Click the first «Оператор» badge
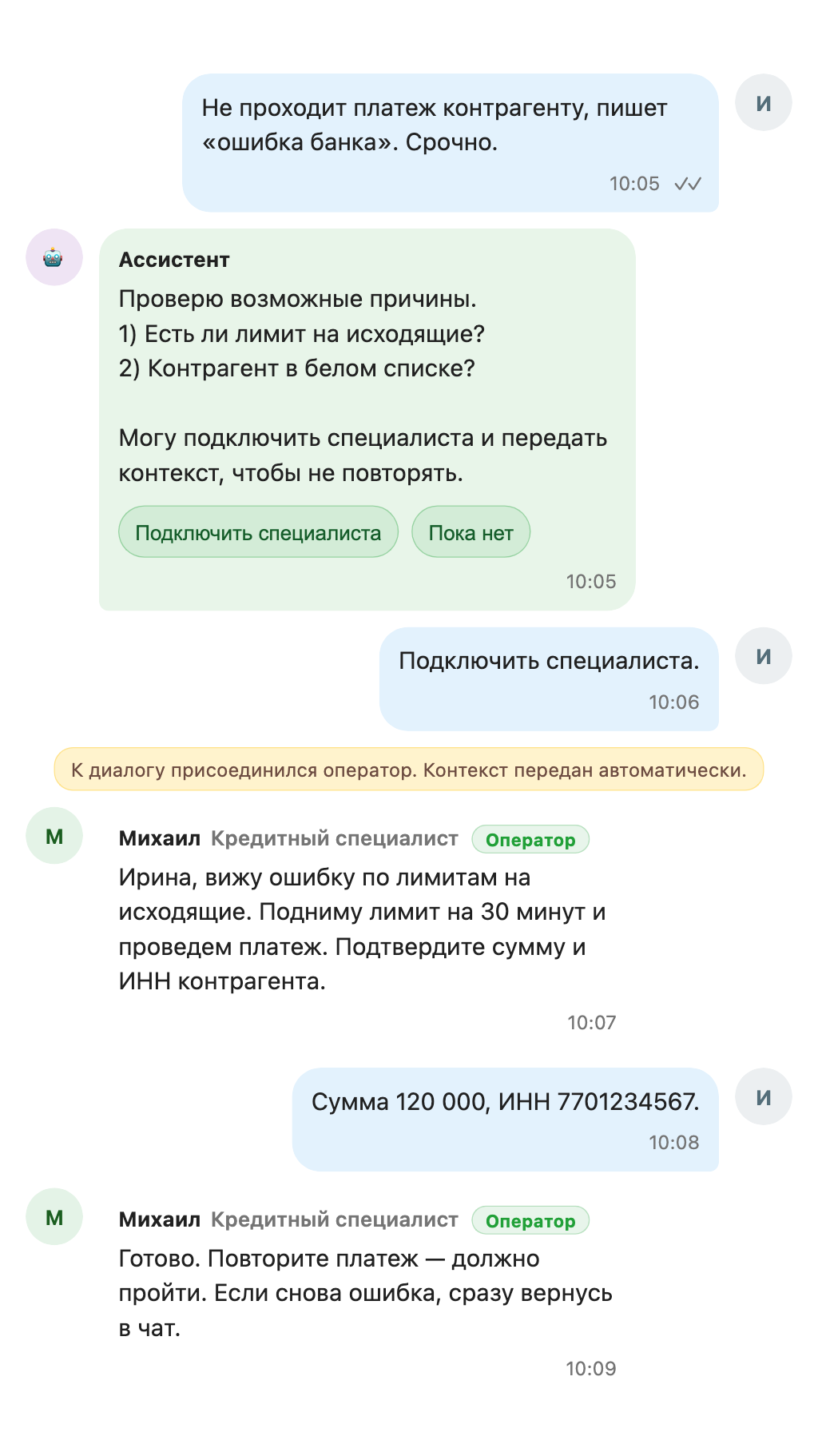The image size is (818, 1456). pos(532,840)
